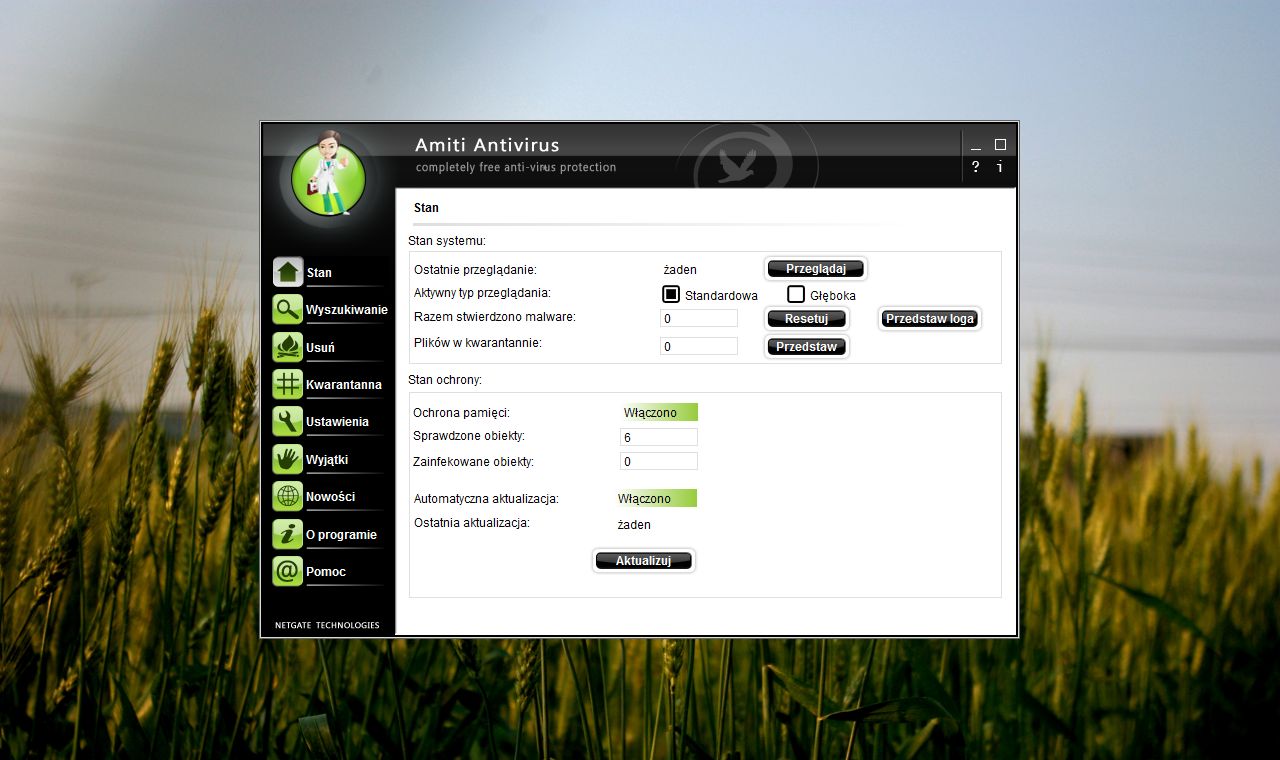Click the 'Ostatnie przeglądanie:' label

tap(475, 270)
